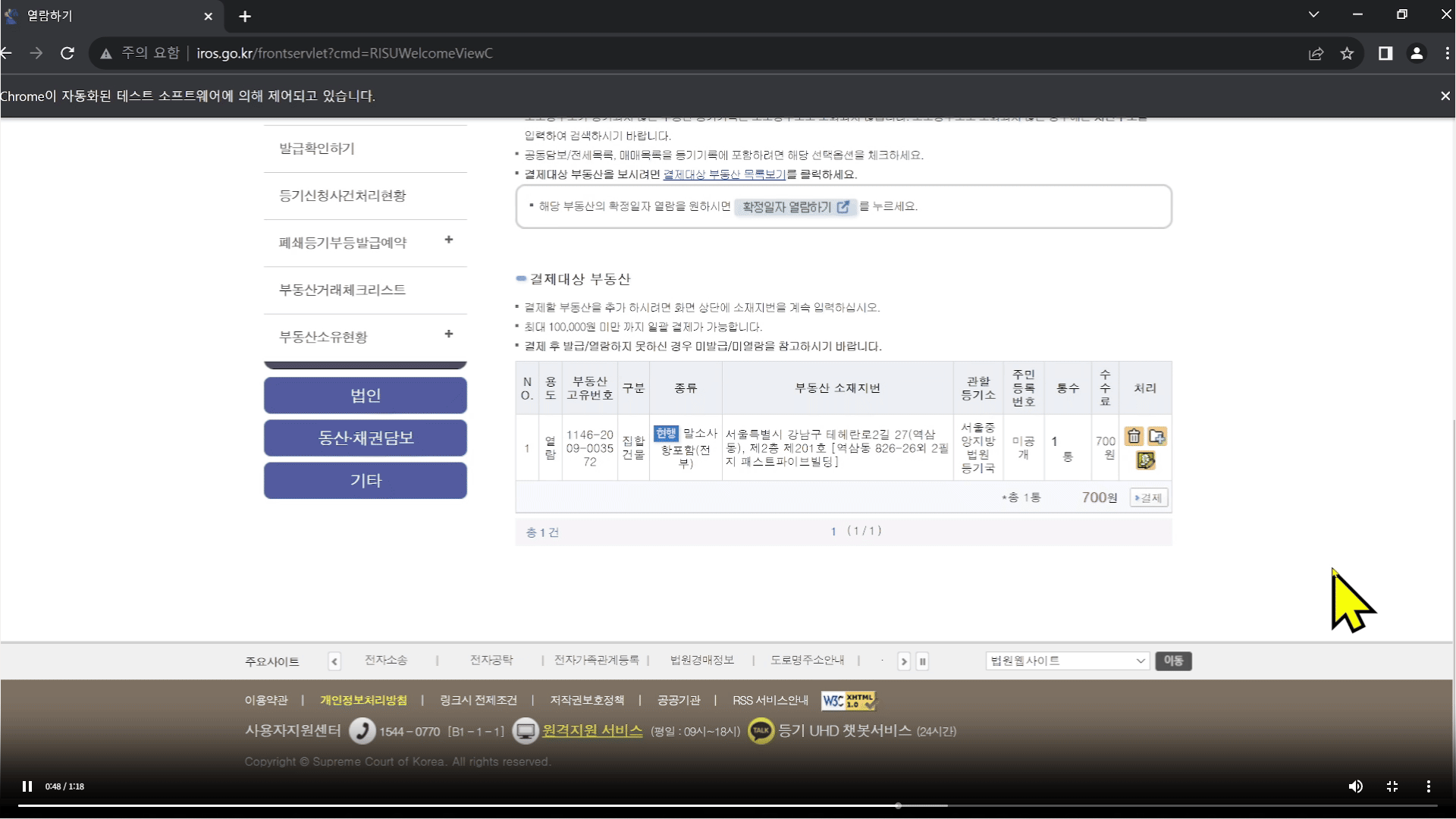Viewport: 1456px width, 819px height.
Task: Bookmark this page with the star icon
Action: (x=1347, y=53)
